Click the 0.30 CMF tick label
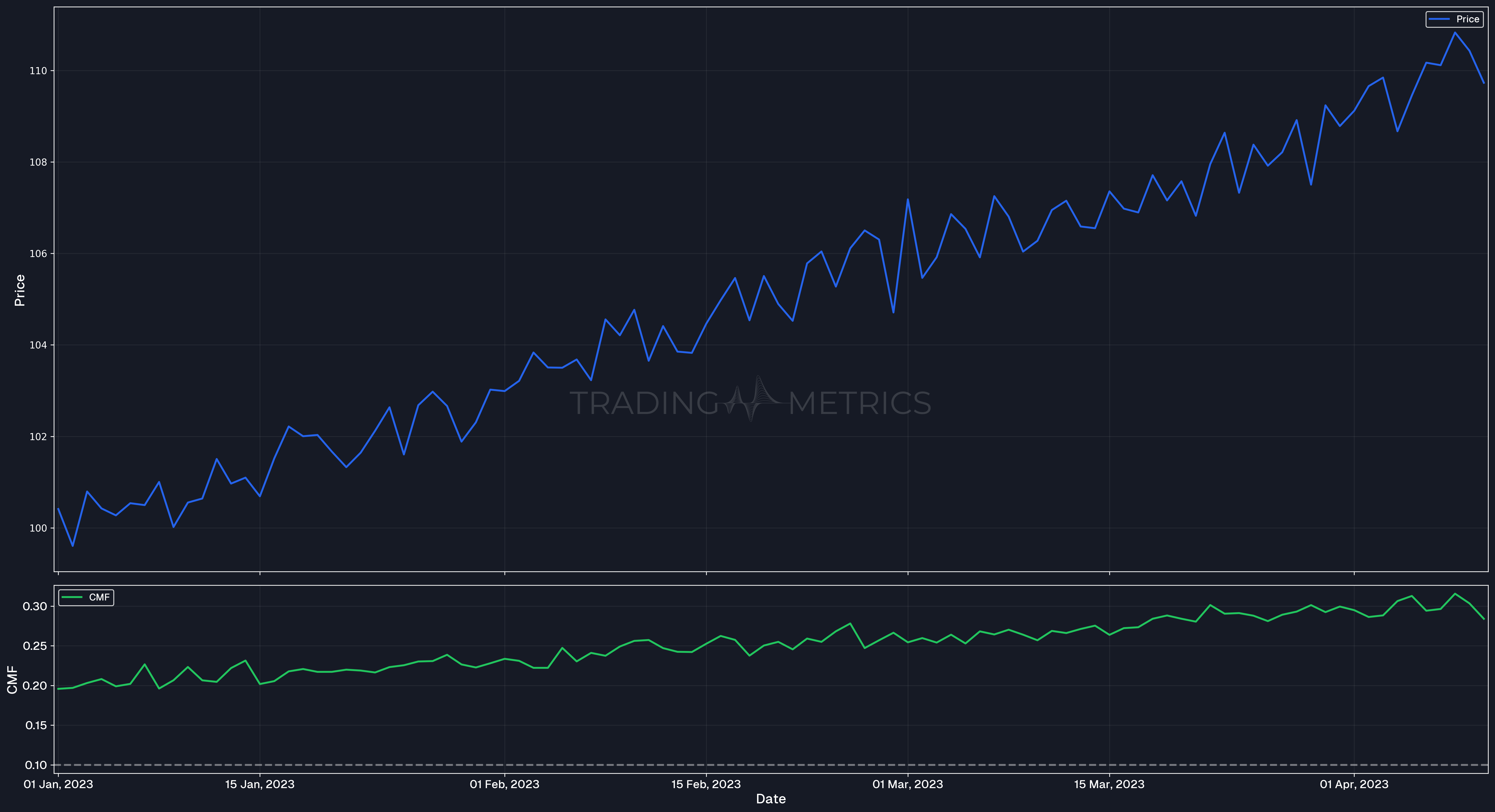1495x812 pixels. (35, 606)
